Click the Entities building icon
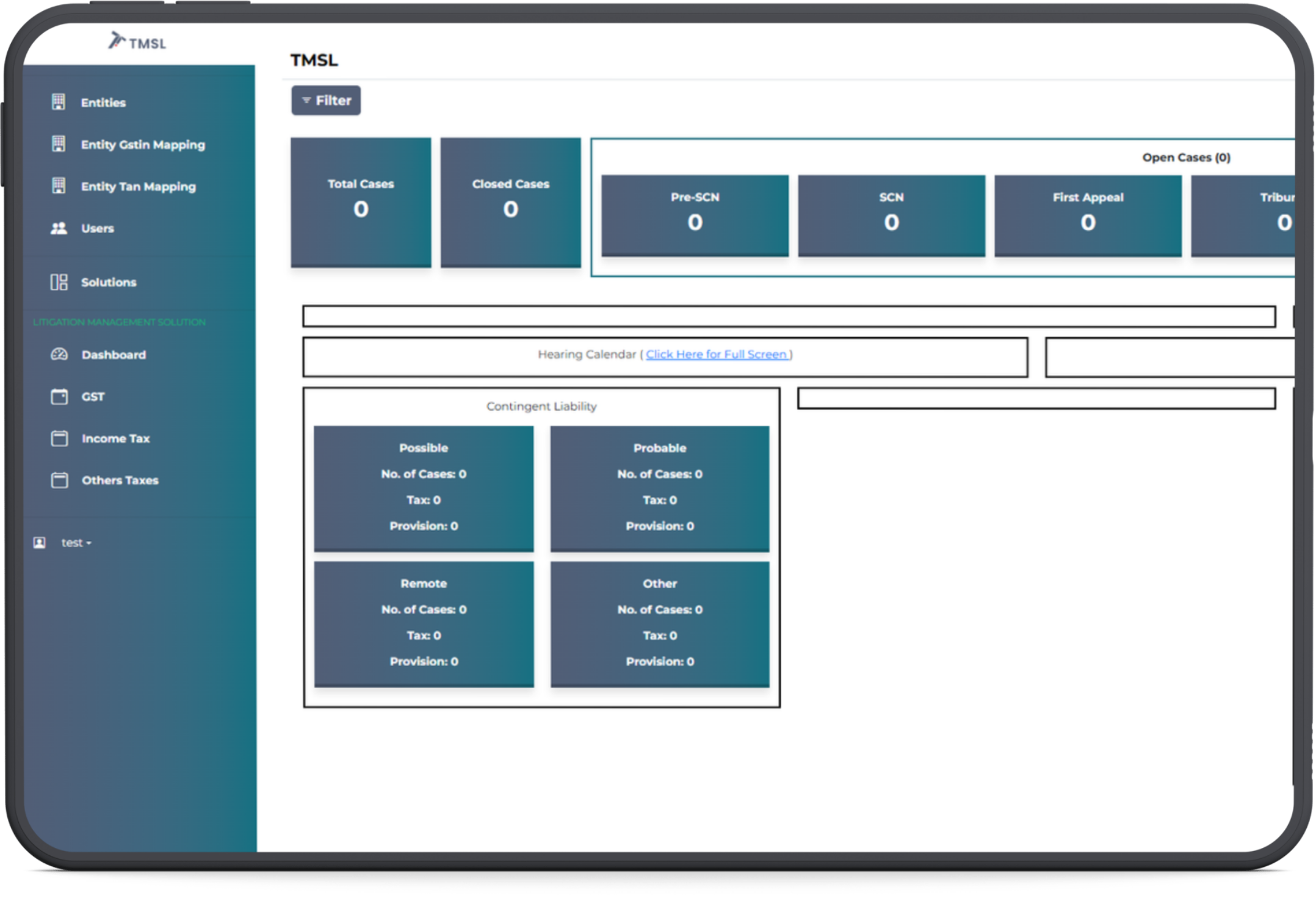 59,102
